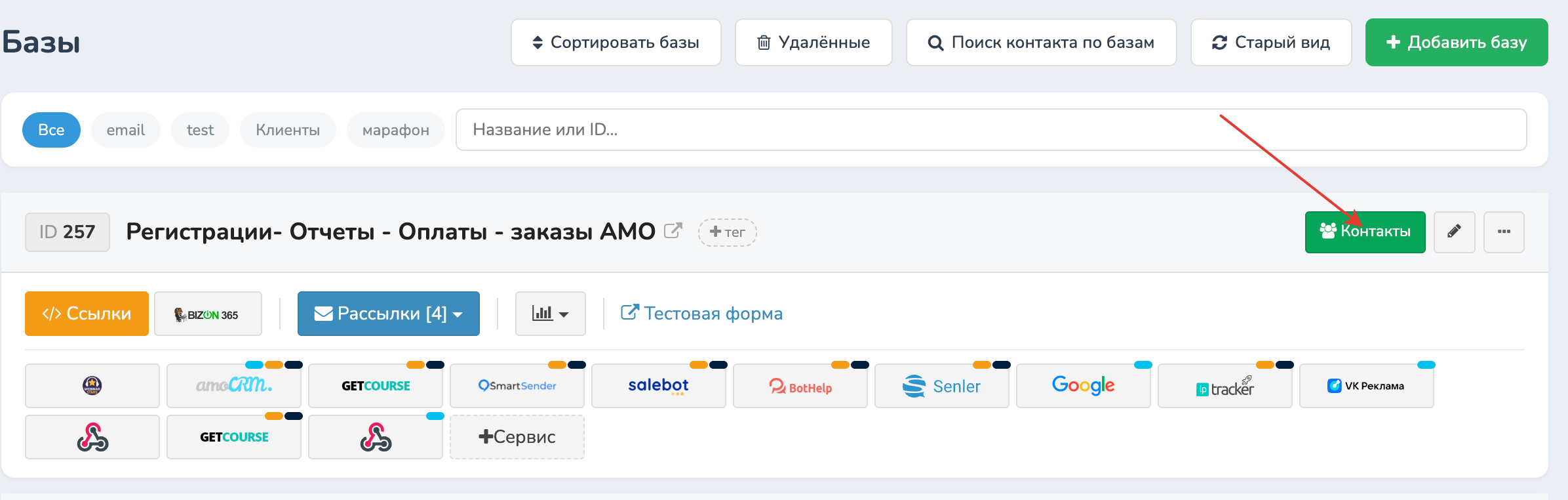Open the salebot service tile

click(x=658, y=386)
